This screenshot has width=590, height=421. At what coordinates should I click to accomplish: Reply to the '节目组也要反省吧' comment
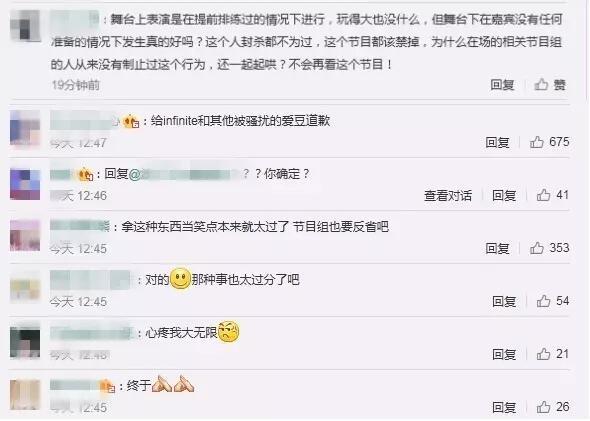497,248
